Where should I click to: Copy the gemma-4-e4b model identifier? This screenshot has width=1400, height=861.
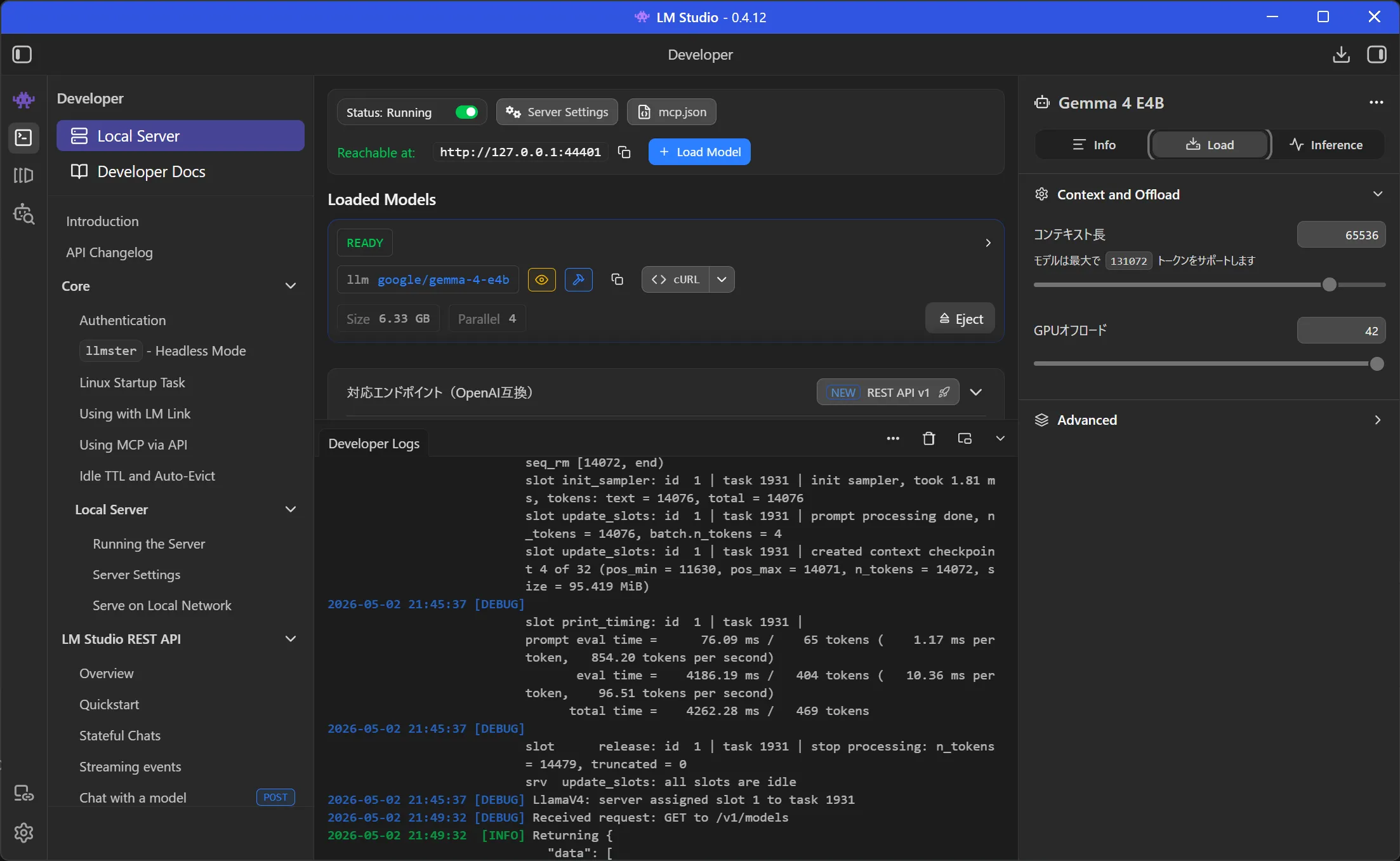pyautogui.click(x=617, y=279)
